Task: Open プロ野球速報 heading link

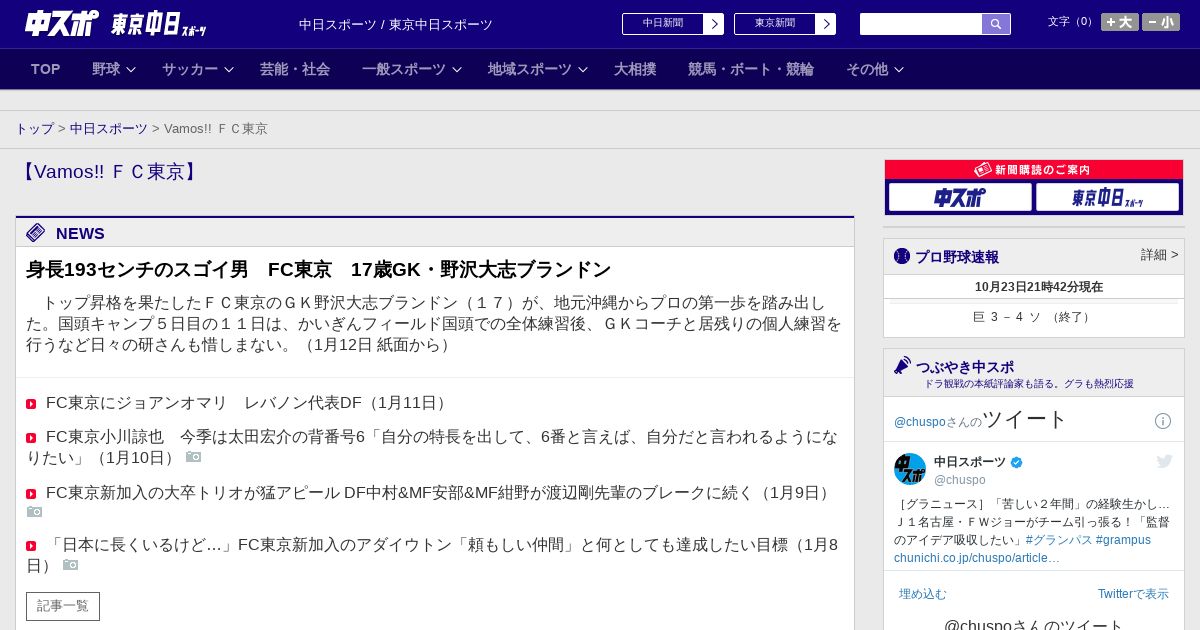Action: pyautogui.click(x=957, y=257)
